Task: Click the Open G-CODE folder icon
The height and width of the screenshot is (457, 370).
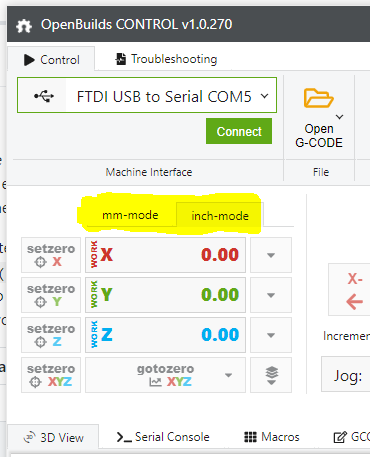Action: 318,98
